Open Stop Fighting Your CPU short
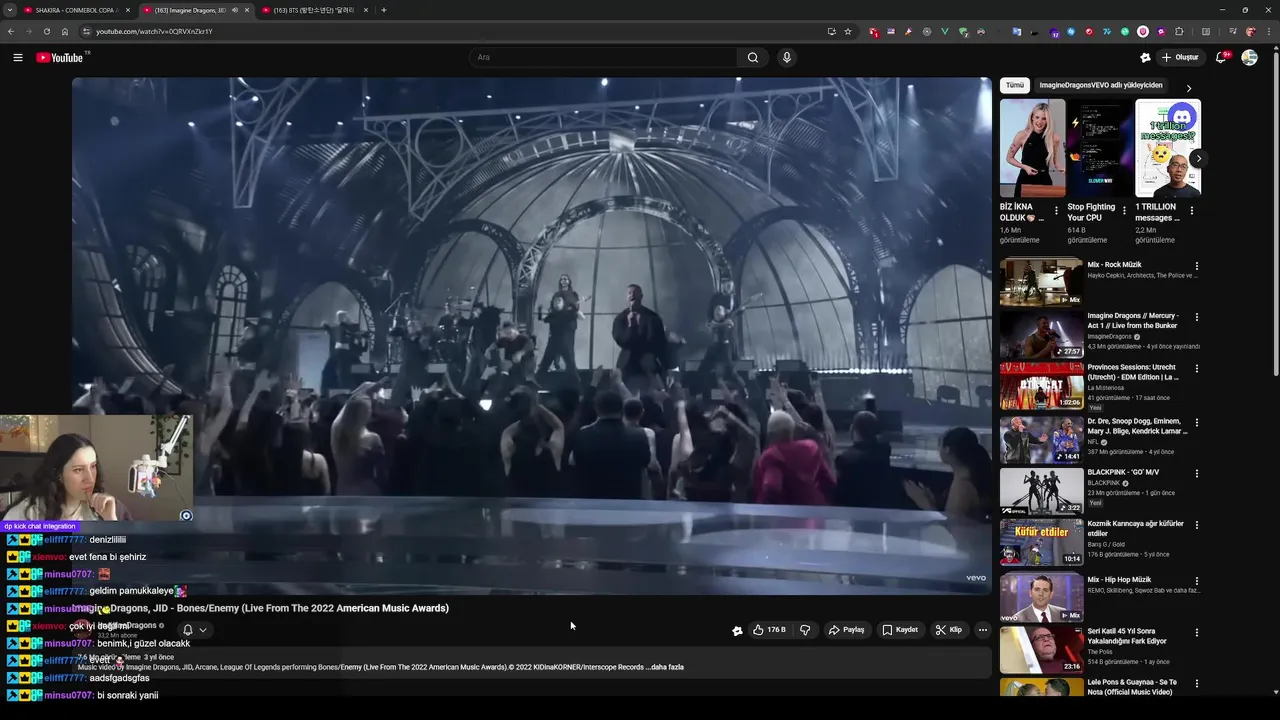This screenshot has height=720, width=1280. (1100, 148)
